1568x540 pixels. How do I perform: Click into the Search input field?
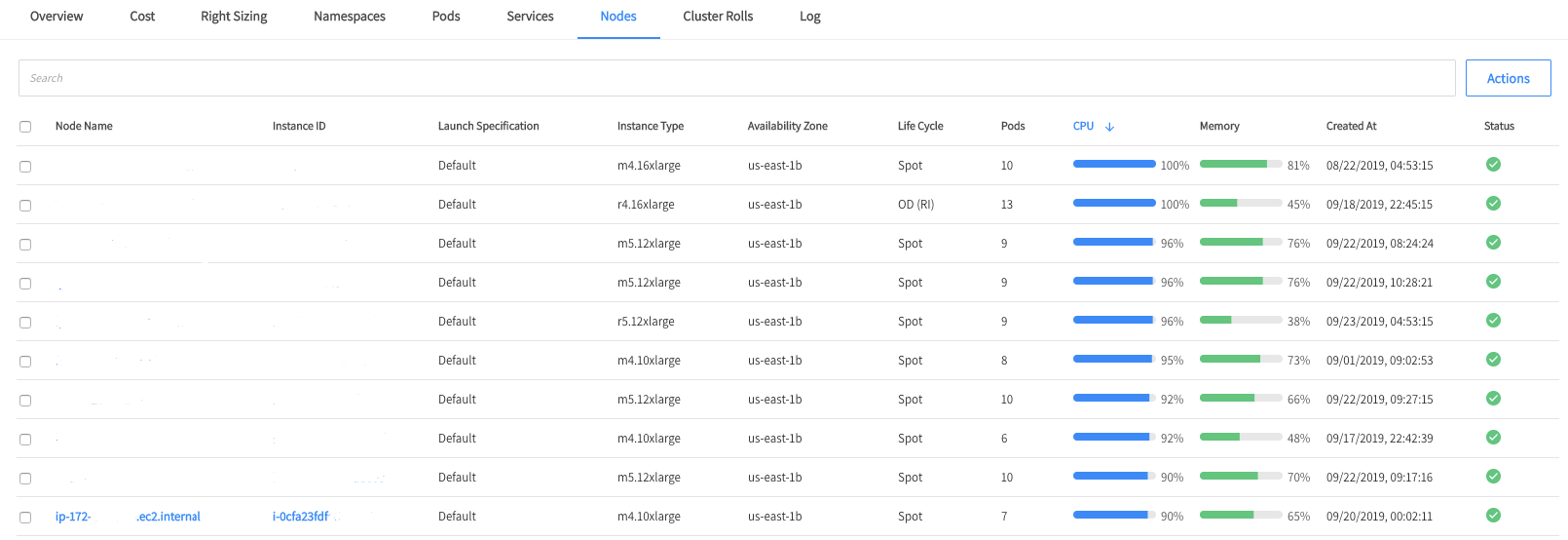click(x=735, y=78)
